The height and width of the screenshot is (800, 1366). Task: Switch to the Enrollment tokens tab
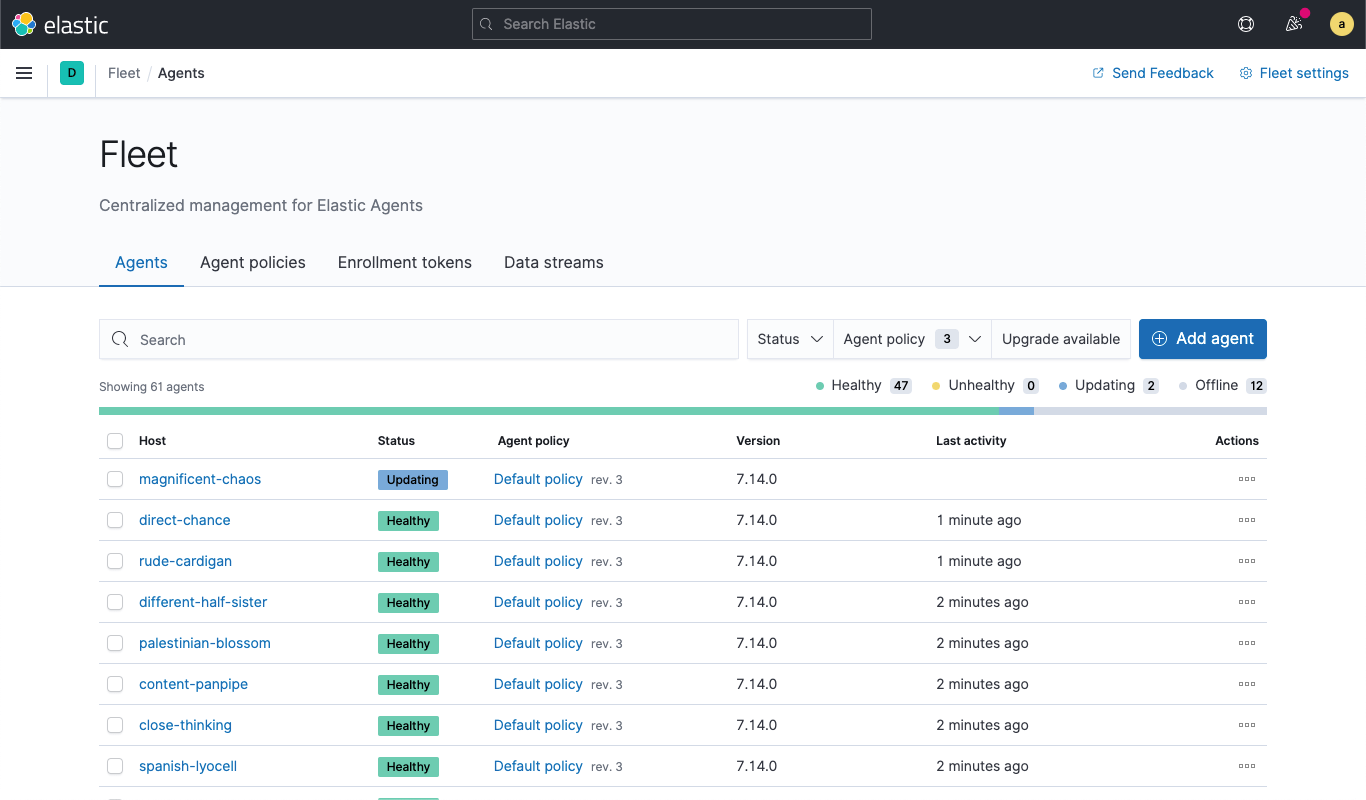[405, 263]
